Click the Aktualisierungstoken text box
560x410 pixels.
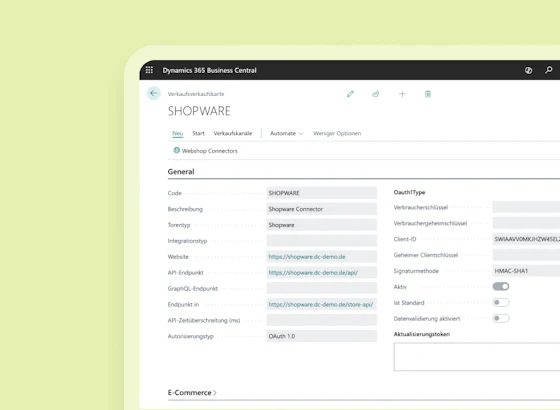pos(477,357)
